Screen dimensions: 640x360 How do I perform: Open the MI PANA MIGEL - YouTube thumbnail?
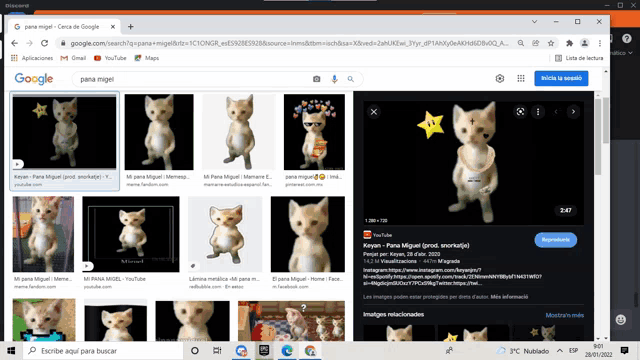131,234
